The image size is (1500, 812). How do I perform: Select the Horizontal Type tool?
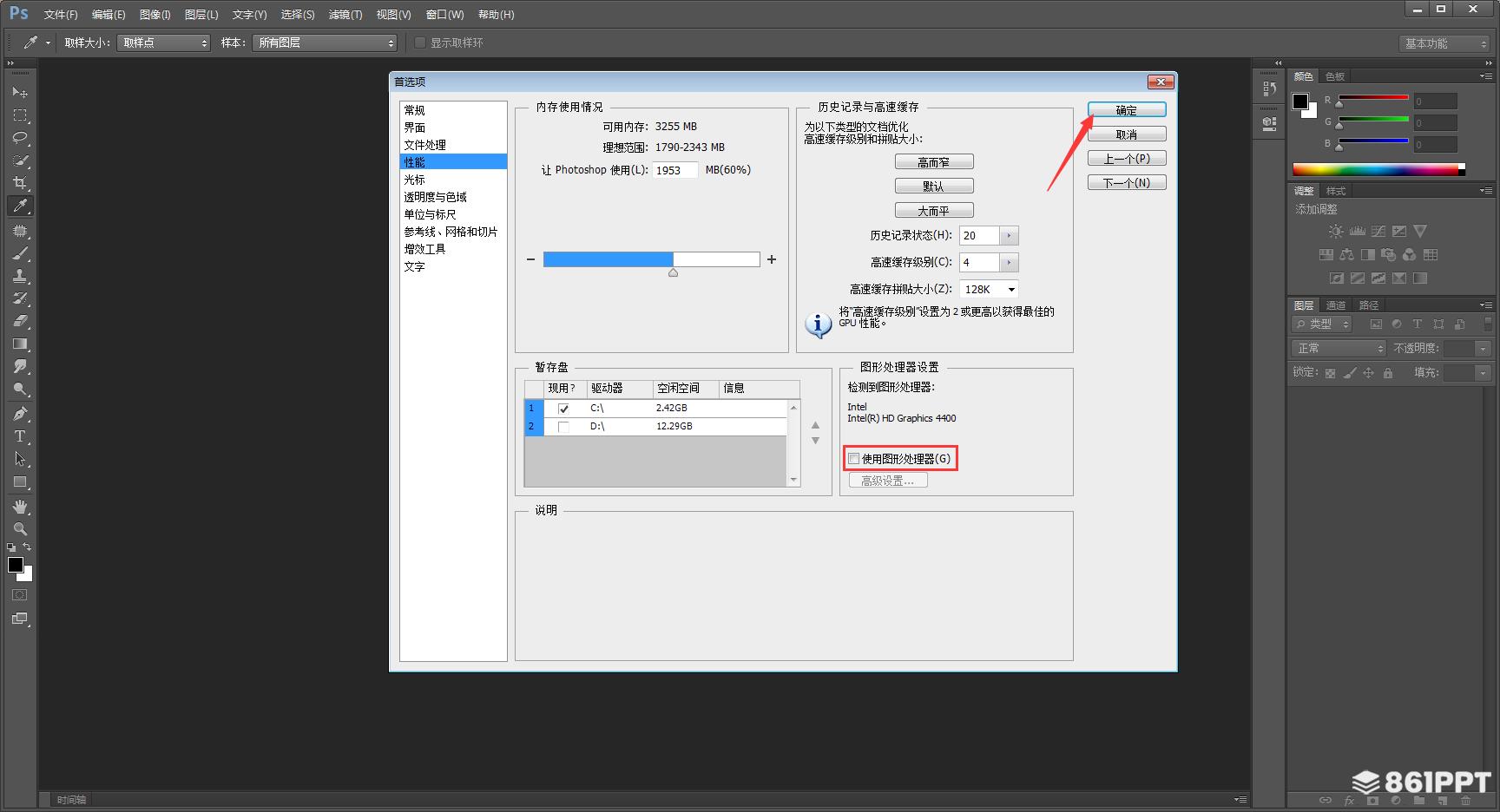20,436
